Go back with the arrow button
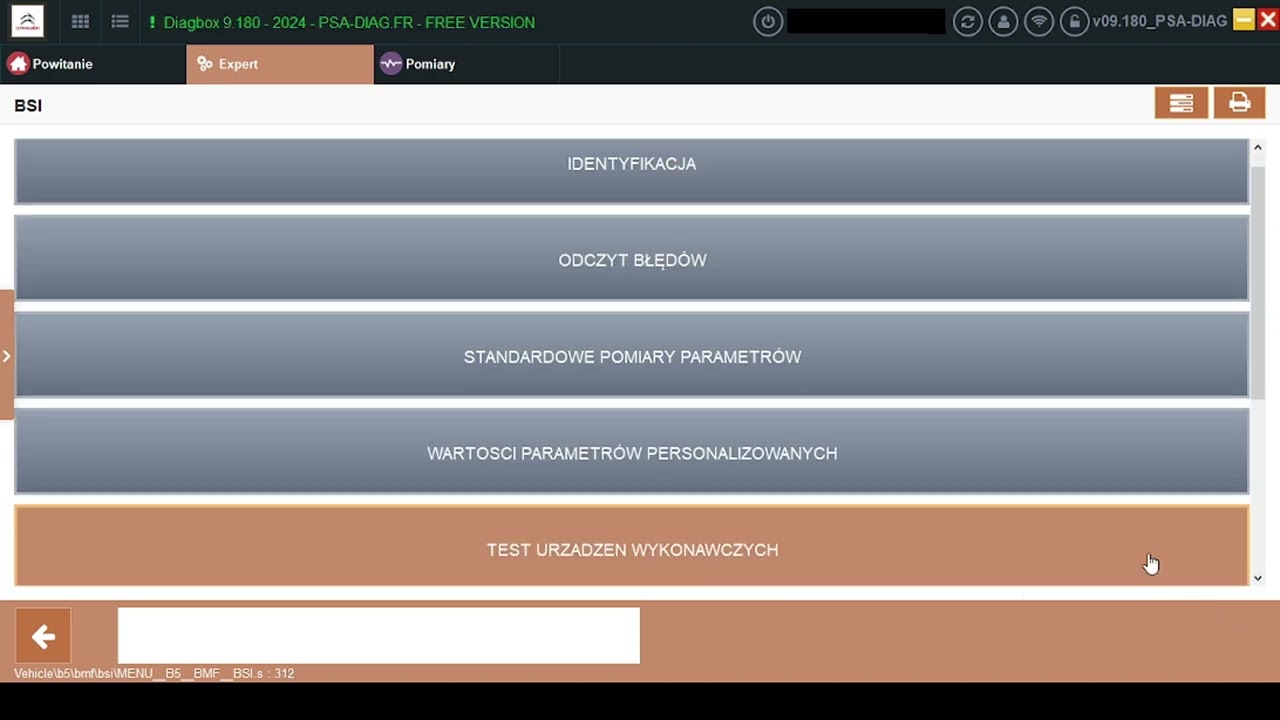1280x720 pixels. (43, 636)
